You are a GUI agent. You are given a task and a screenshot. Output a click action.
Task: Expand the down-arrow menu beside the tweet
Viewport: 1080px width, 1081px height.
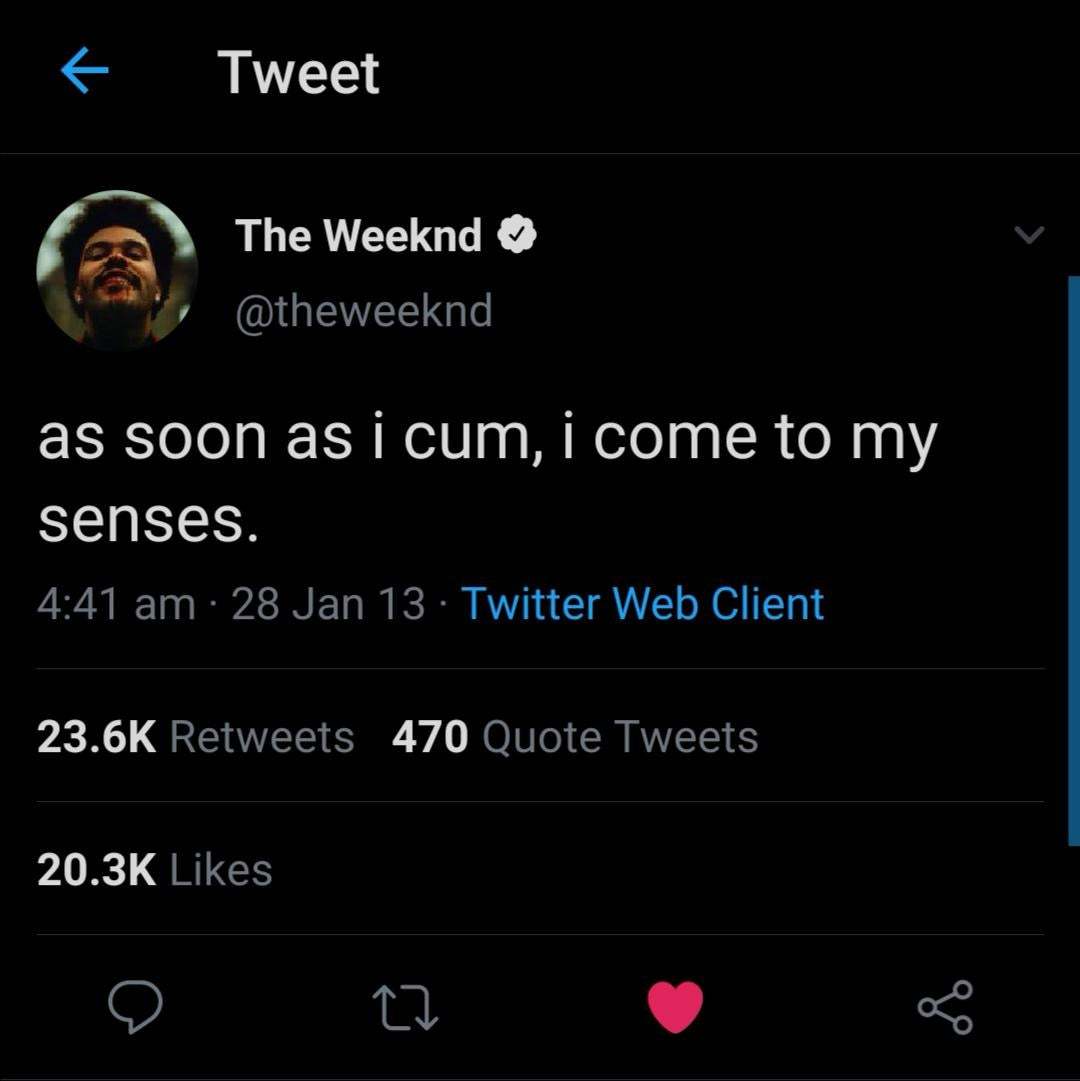tap(1029, 236)
